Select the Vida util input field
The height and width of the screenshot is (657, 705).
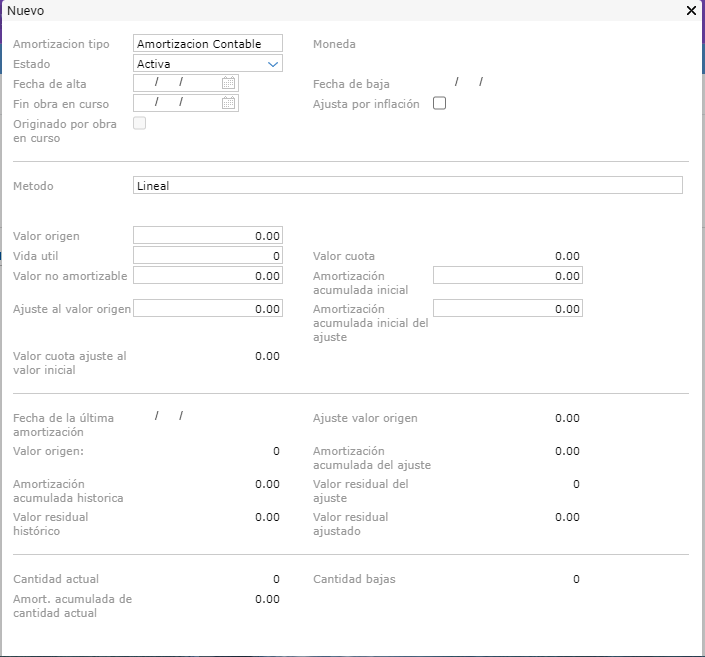(x=208, y=256)
